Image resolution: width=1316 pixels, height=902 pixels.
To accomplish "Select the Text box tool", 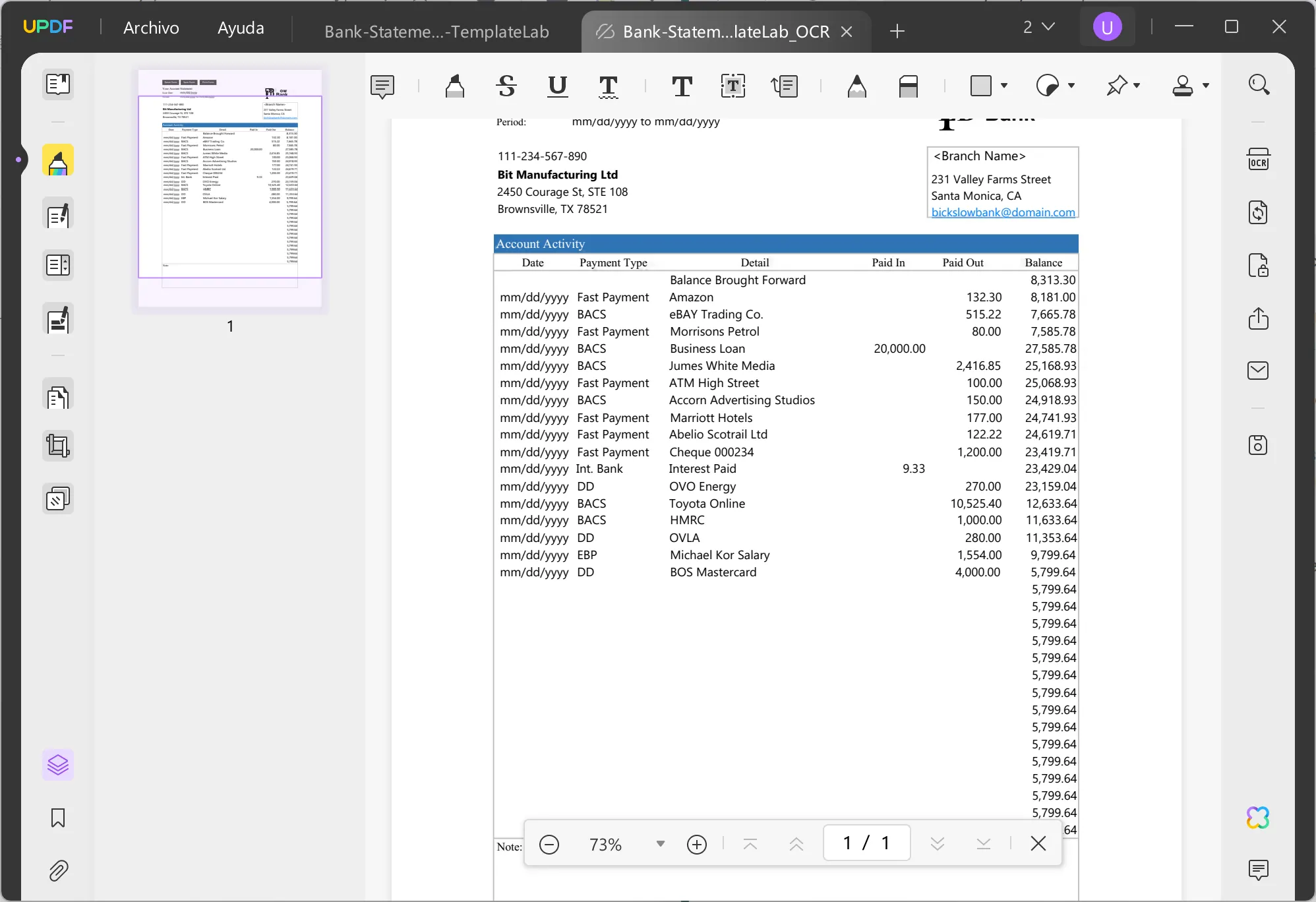I will point(733,86).
